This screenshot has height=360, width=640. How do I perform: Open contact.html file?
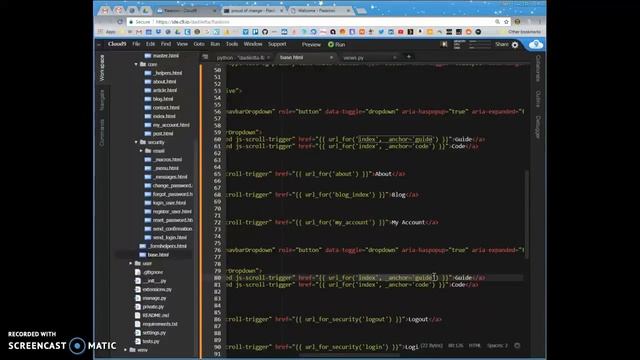point(166,107)
